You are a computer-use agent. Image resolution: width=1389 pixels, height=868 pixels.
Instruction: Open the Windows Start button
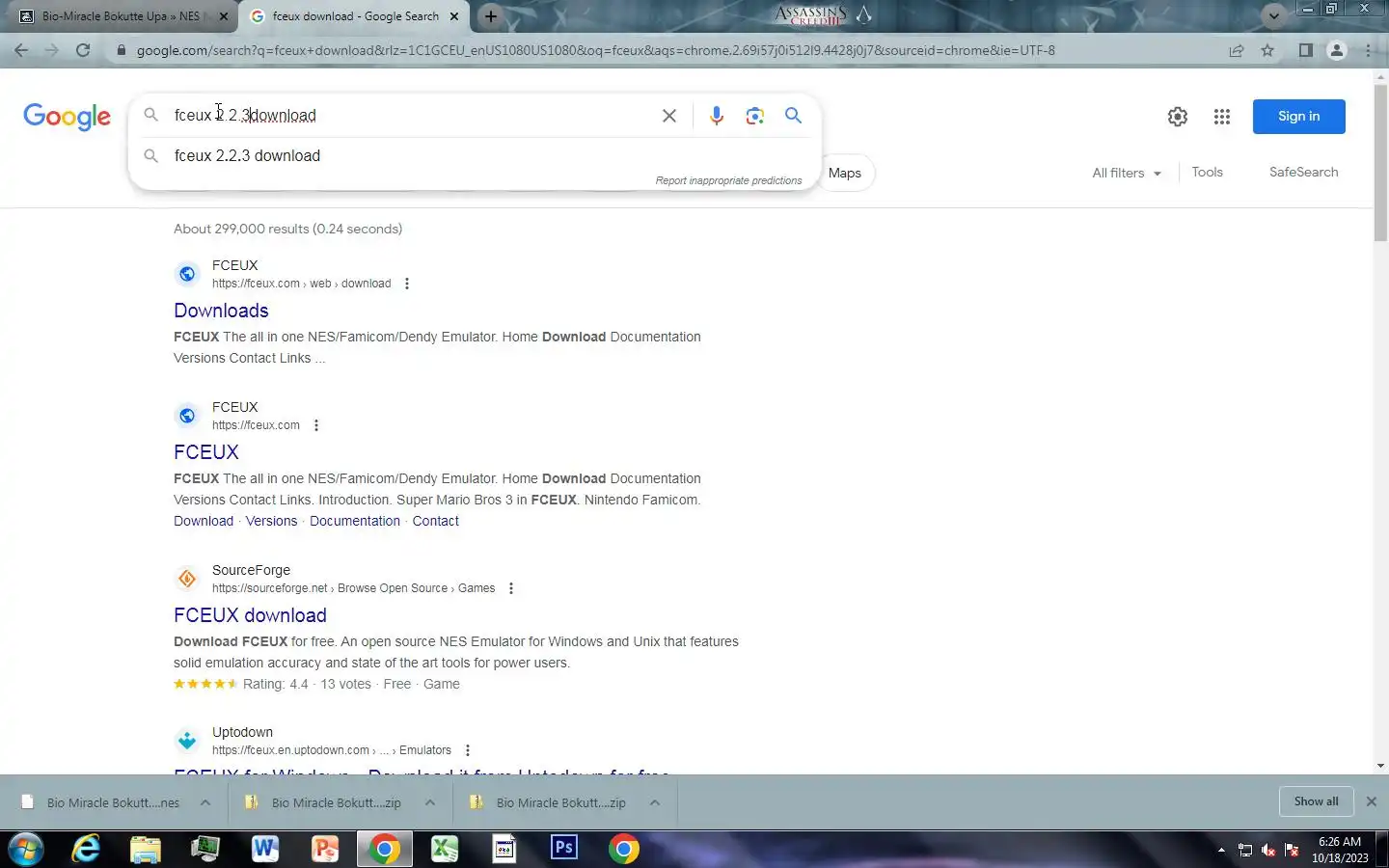25,850
